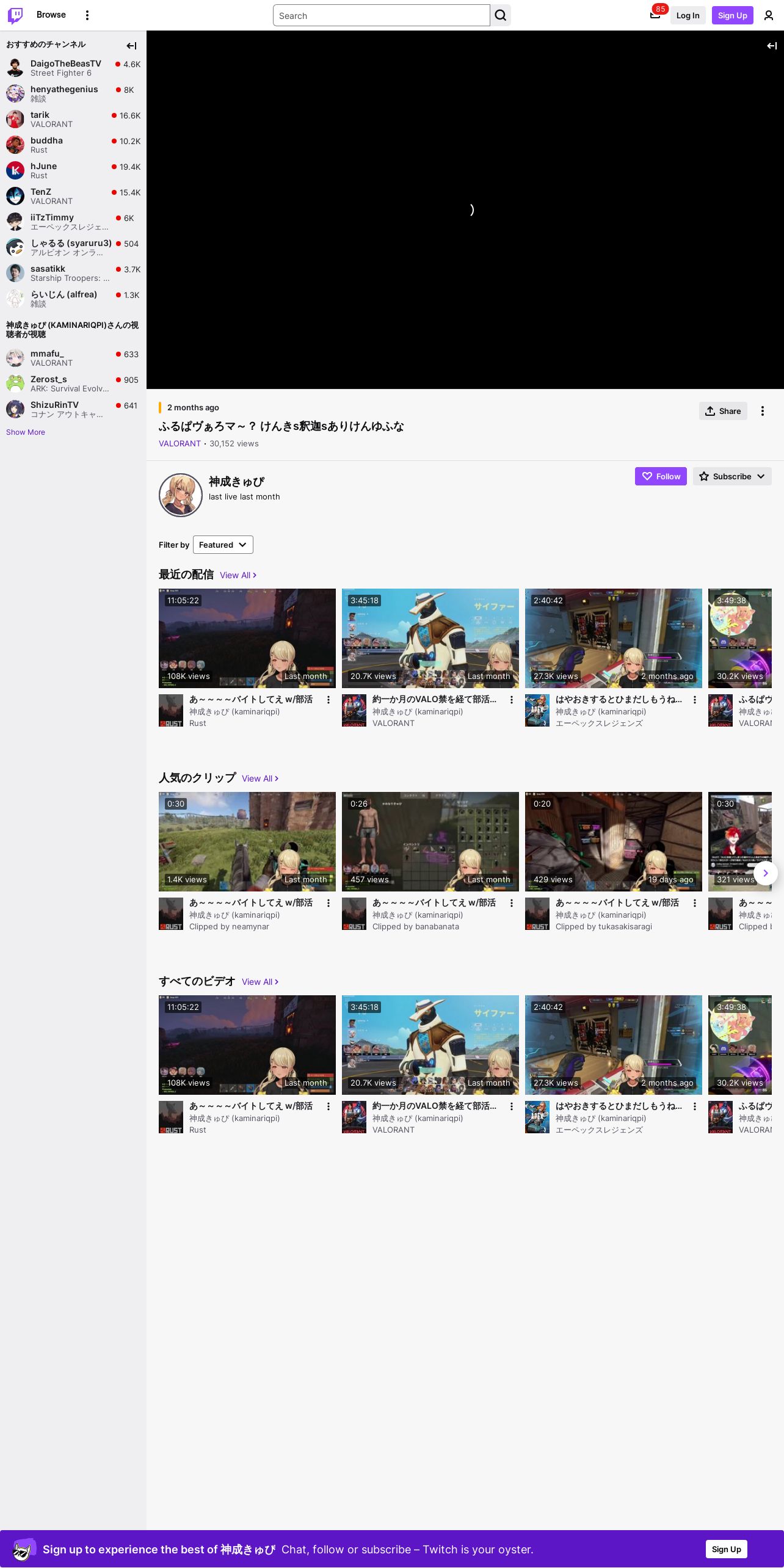This screenshot has height=1568, width=784.
Task: Open henyathegenius in recommended channels
Action: click(73, 93)
